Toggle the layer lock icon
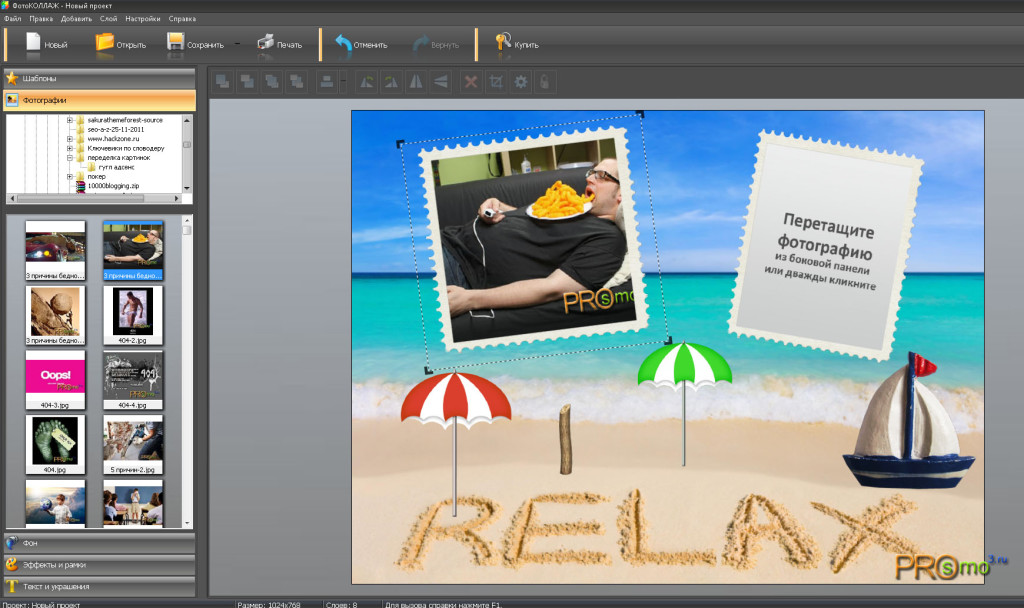 [x=544, y=82]
